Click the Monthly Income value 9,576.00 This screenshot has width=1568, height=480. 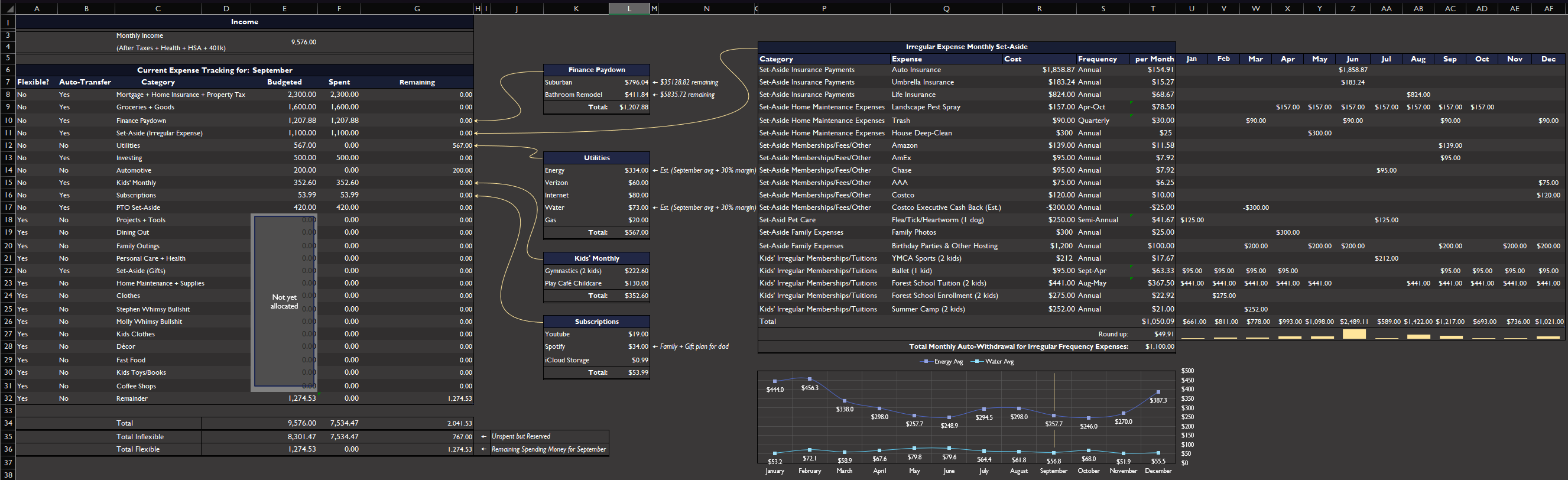point(303,42)
